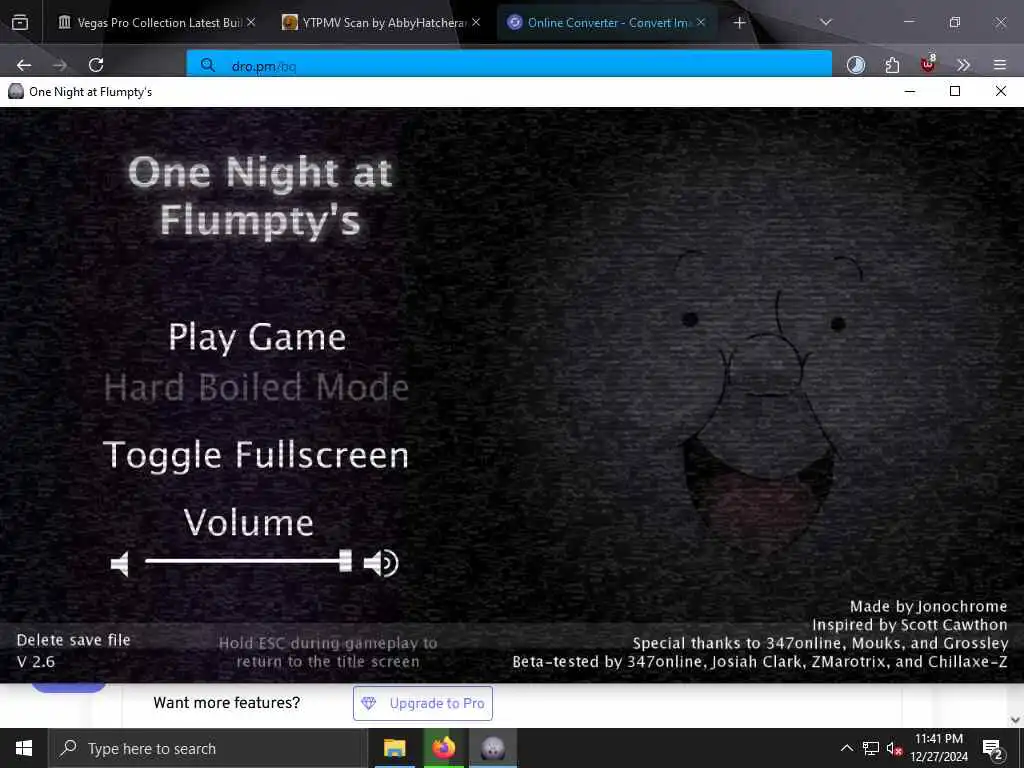Open File Explorer from taskbar
The height and width of the screenshot is (768, 1024).
click(394, 748)
